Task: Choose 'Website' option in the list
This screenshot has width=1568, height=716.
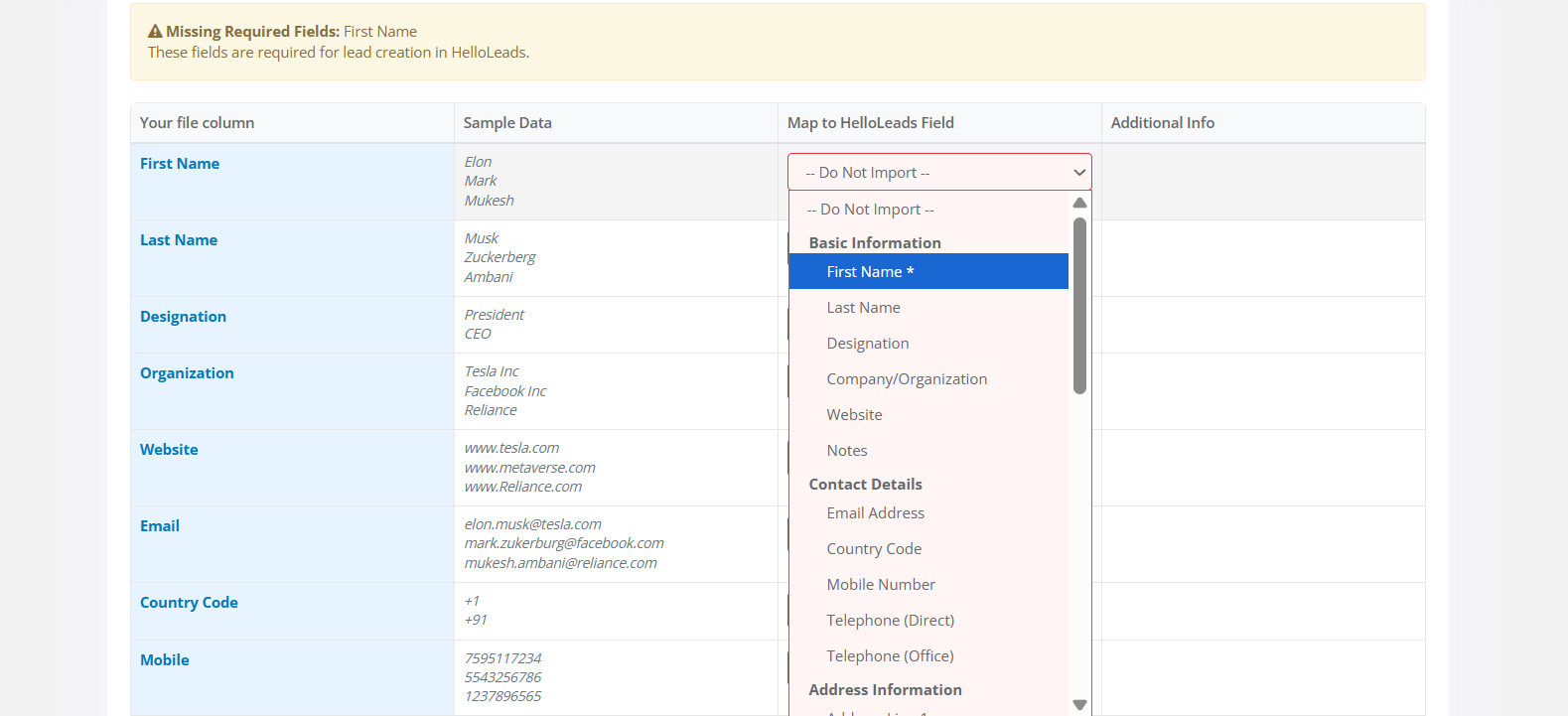Action: [854, 415]
